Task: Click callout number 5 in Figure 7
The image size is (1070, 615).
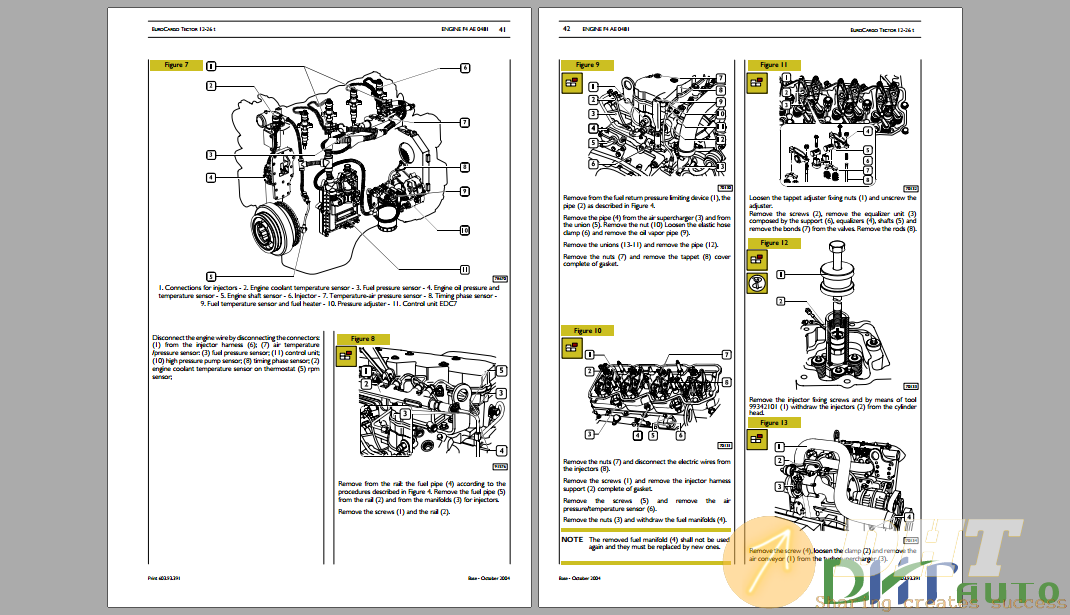Action: (211, 276)
